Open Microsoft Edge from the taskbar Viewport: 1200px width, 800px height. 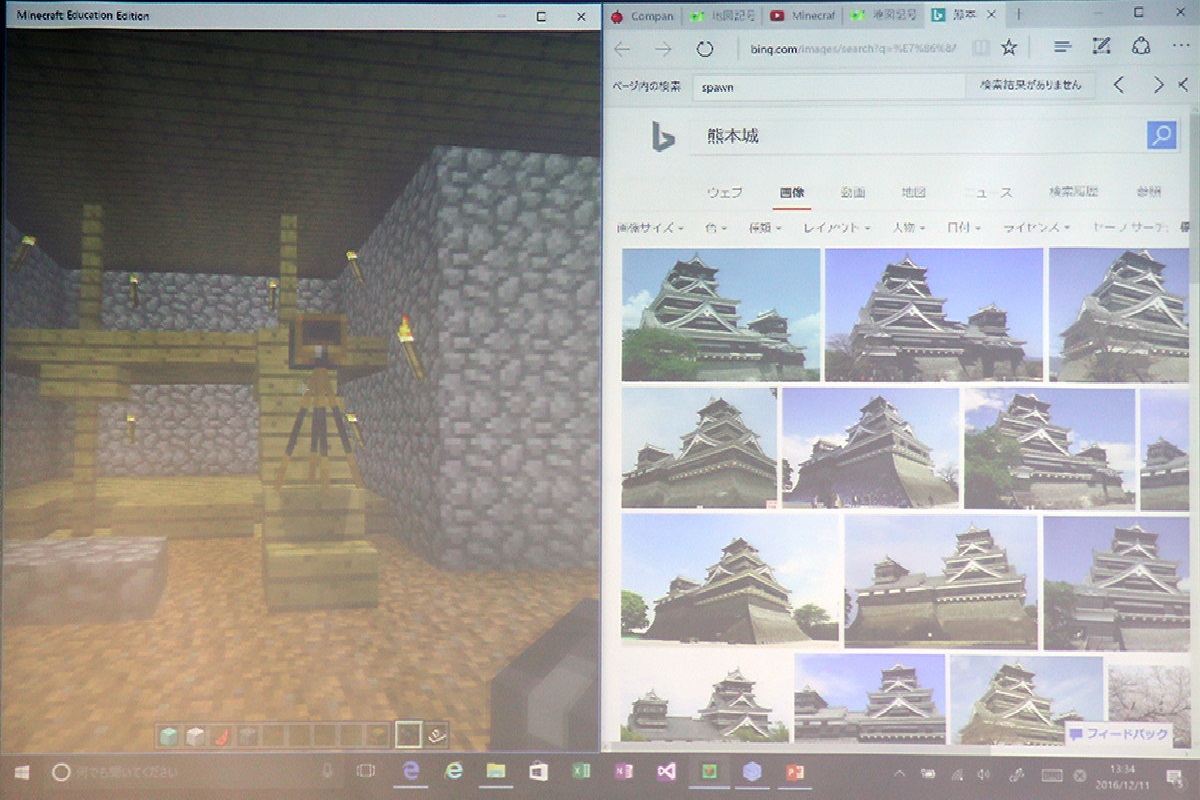click(410, 772)
